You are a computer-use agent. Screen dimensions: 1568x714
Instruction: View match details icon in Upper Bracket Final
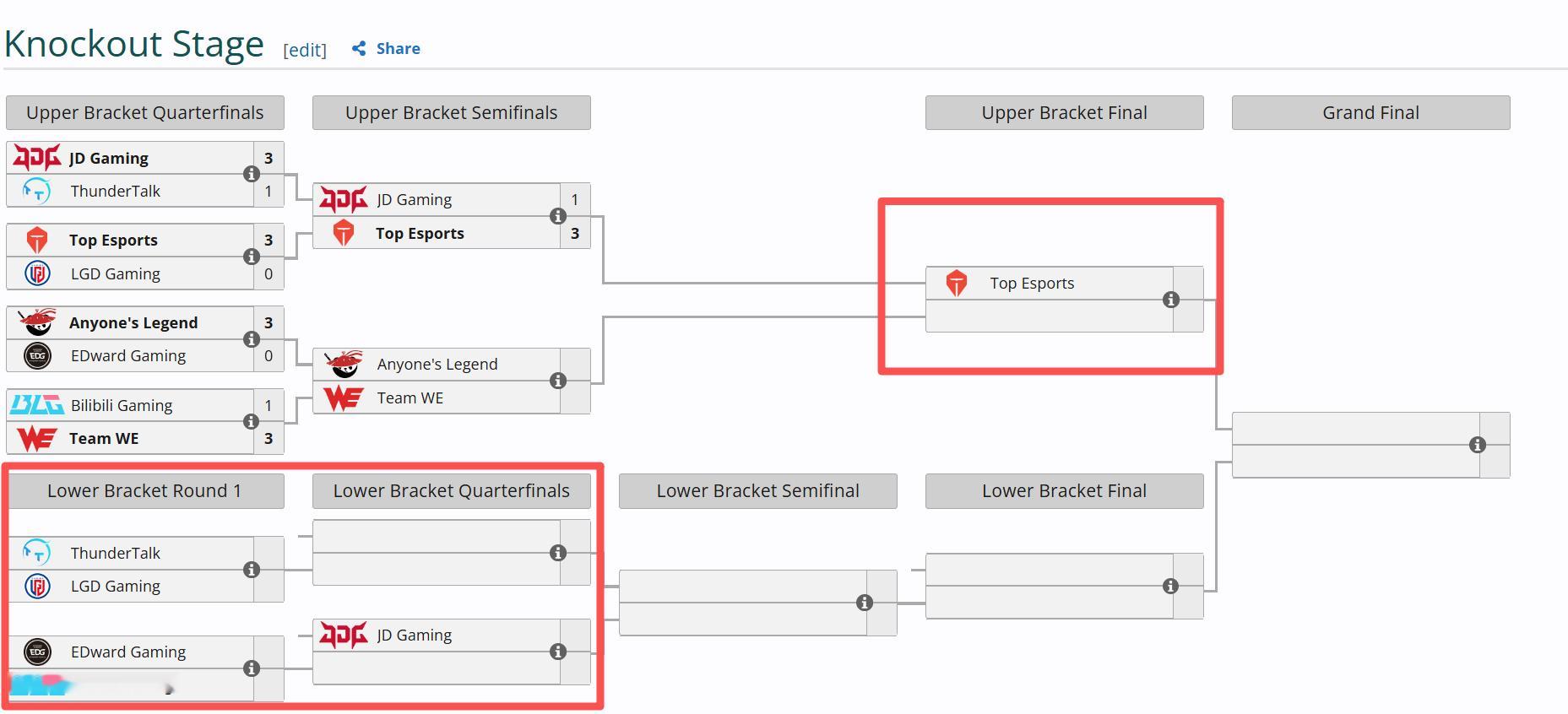(1171, 300)
